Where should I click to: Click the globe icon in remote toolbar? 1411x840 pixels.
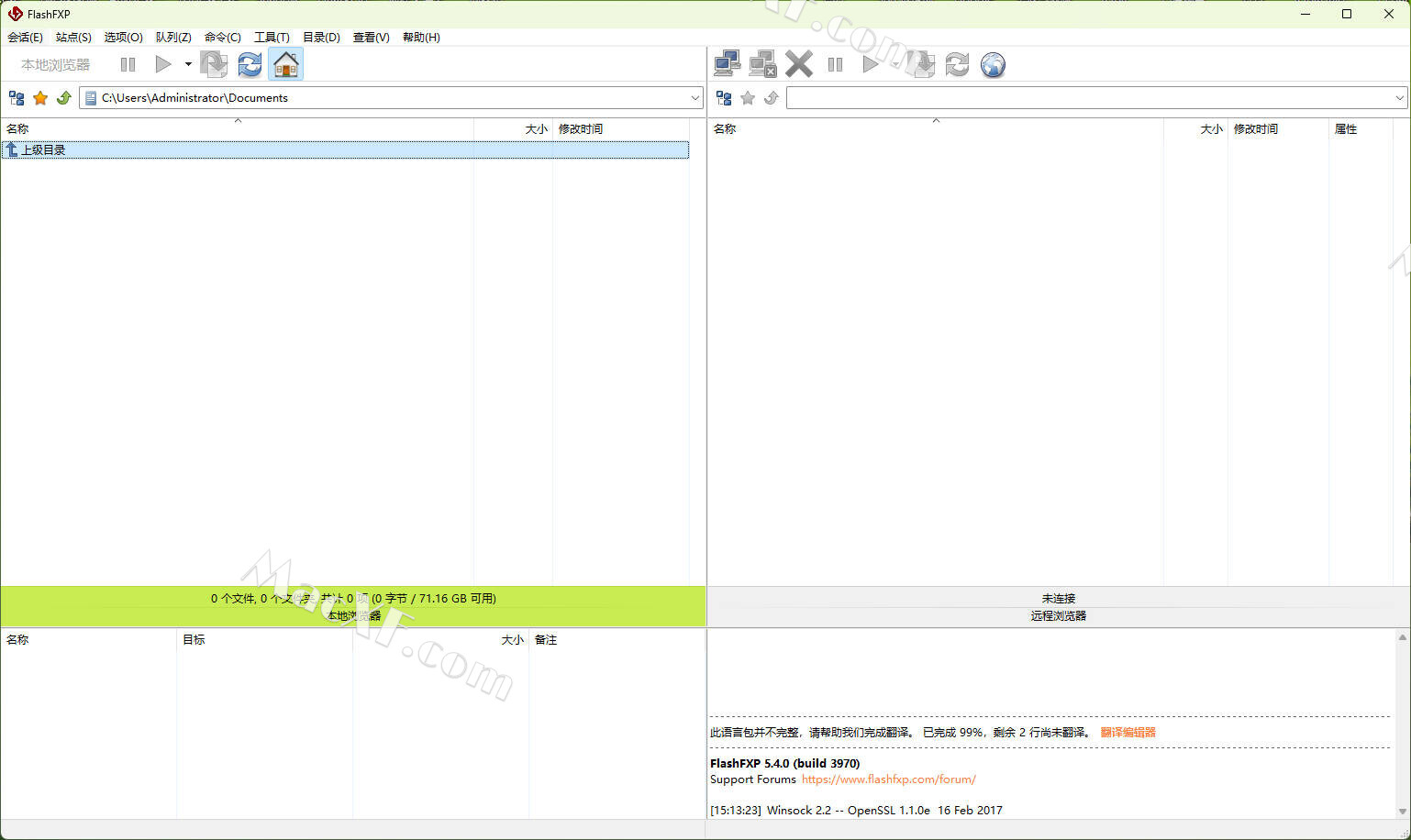[993, 64]
